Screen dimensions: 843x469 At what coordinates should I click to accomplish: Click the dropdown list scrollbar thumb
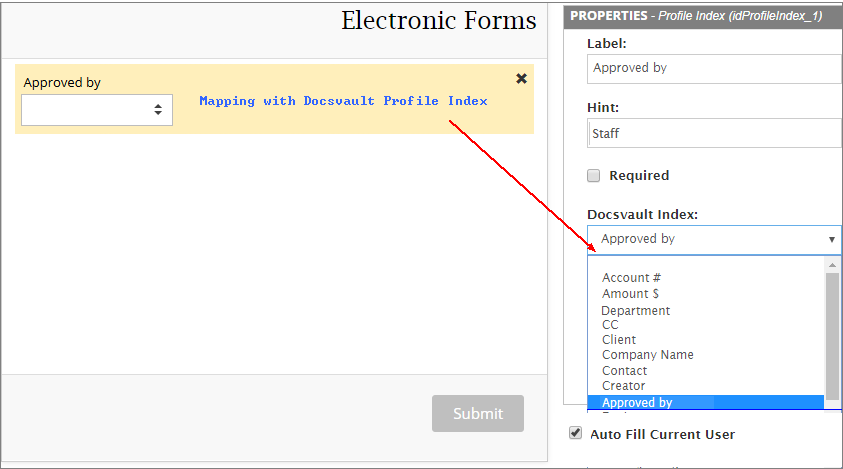point(832,335)
